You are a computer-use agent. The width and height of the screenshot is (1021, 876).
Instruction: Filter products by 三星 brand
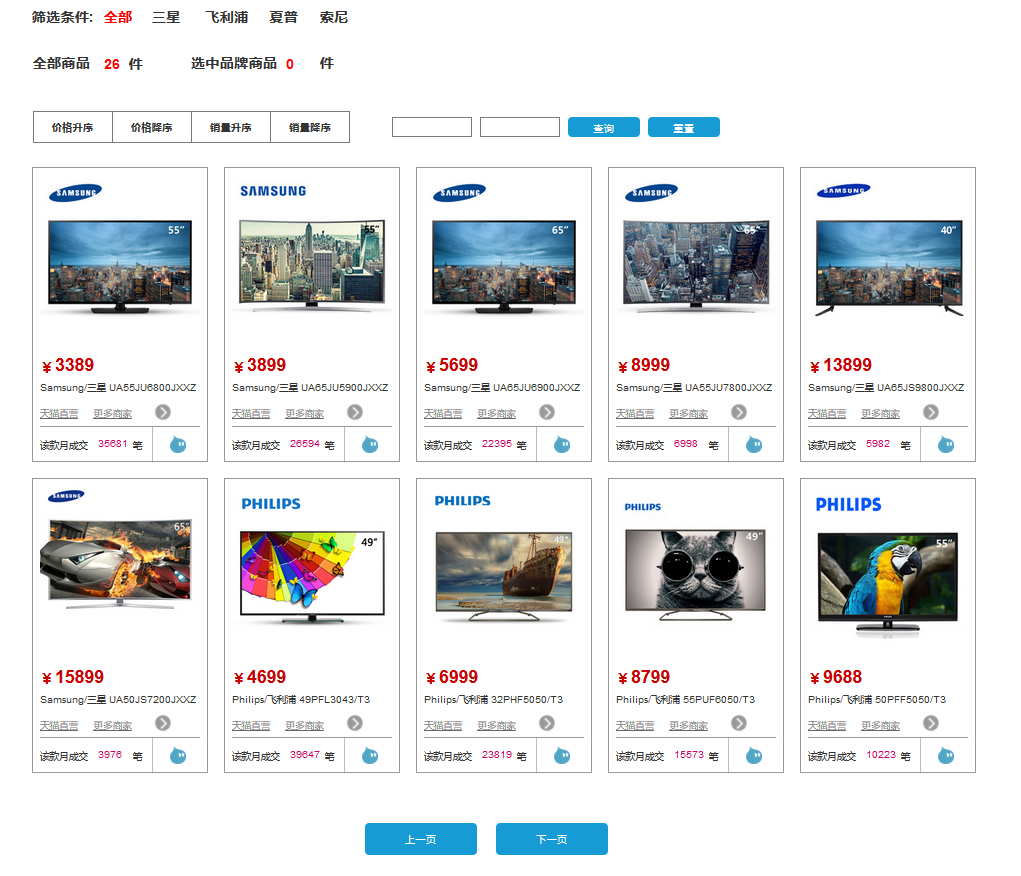tap(166, 18)
